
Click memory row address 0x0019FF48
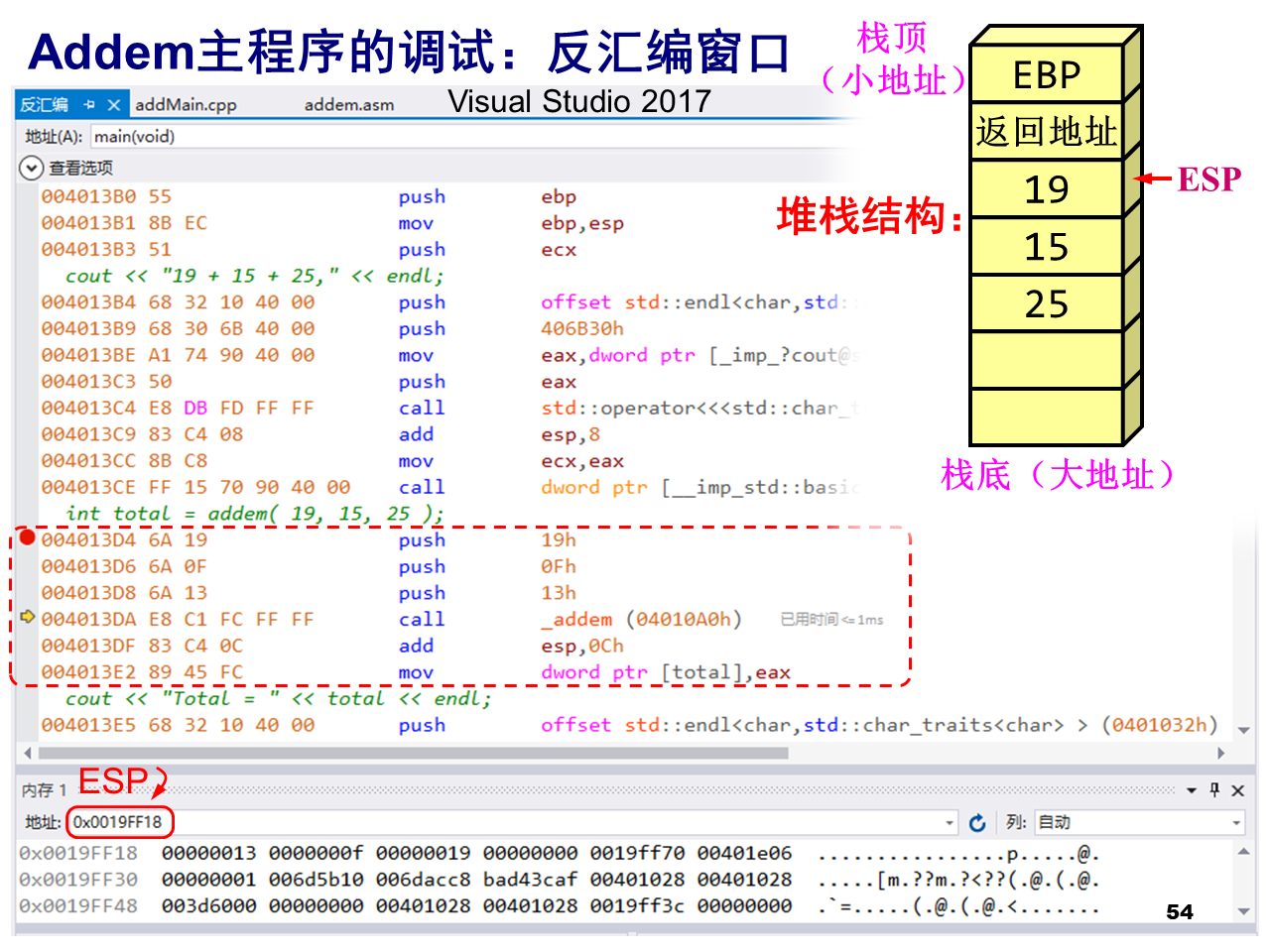(x=78, y=905)
